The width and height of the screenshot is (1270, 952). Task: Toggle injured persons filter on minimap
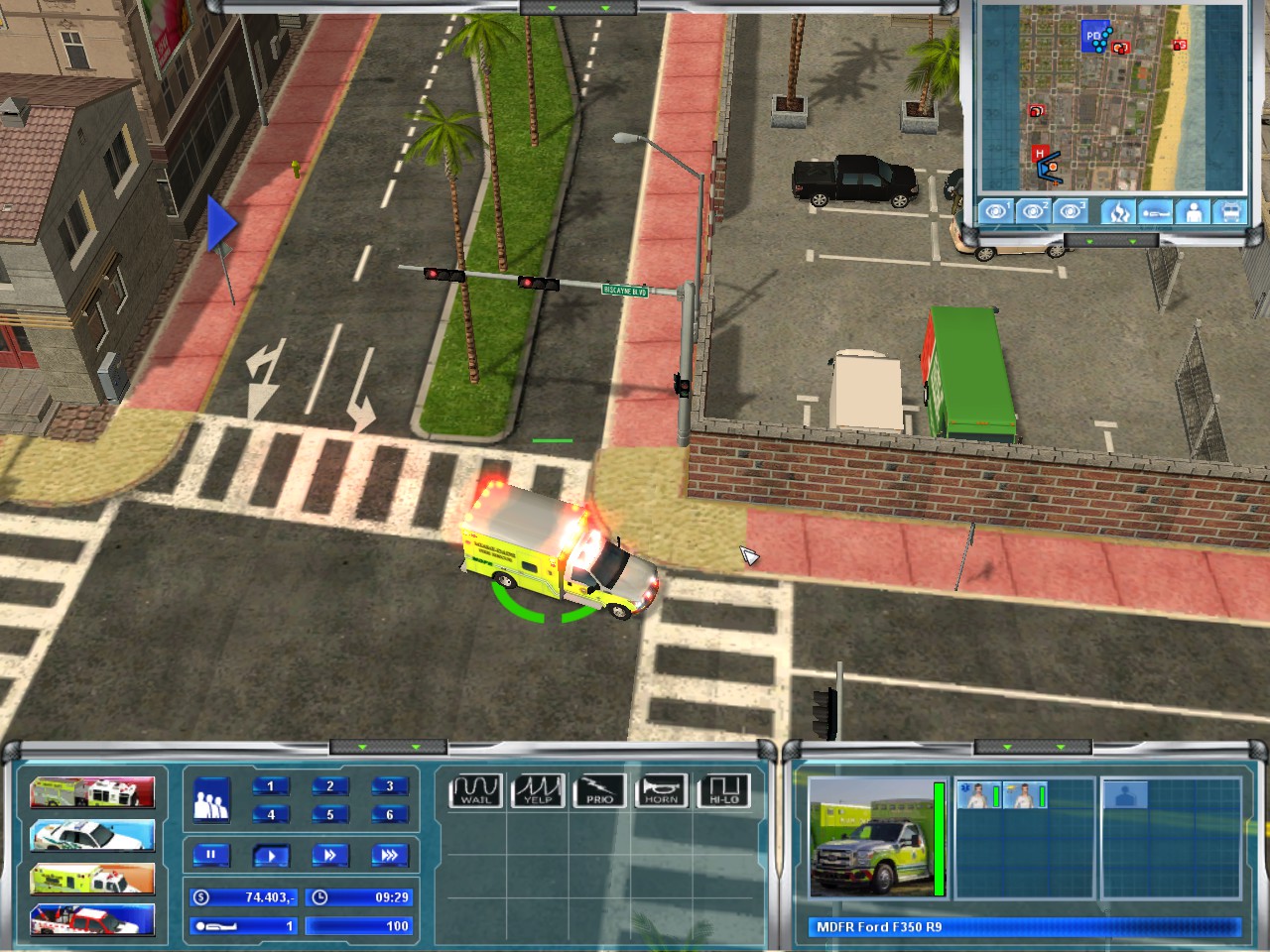point(1155,211)
